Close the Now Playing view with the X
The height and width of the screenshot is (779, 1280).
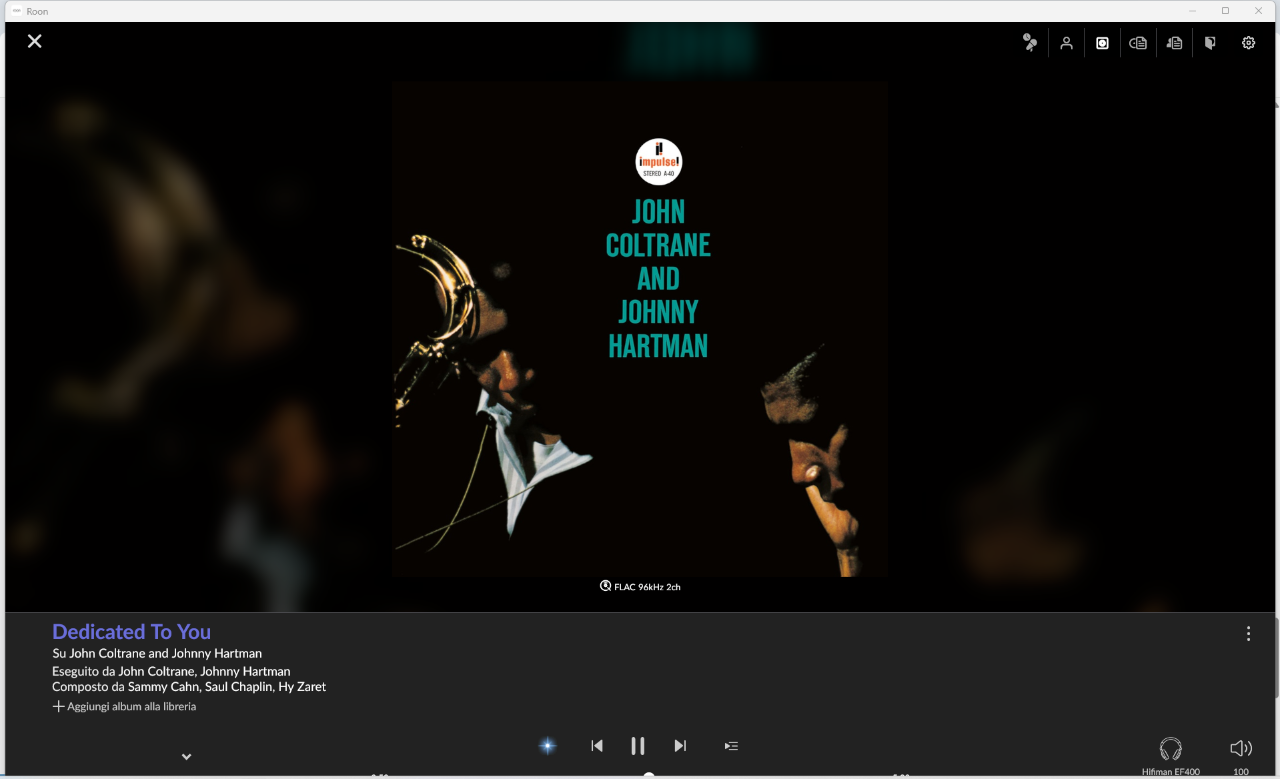(x=35, y=41)
